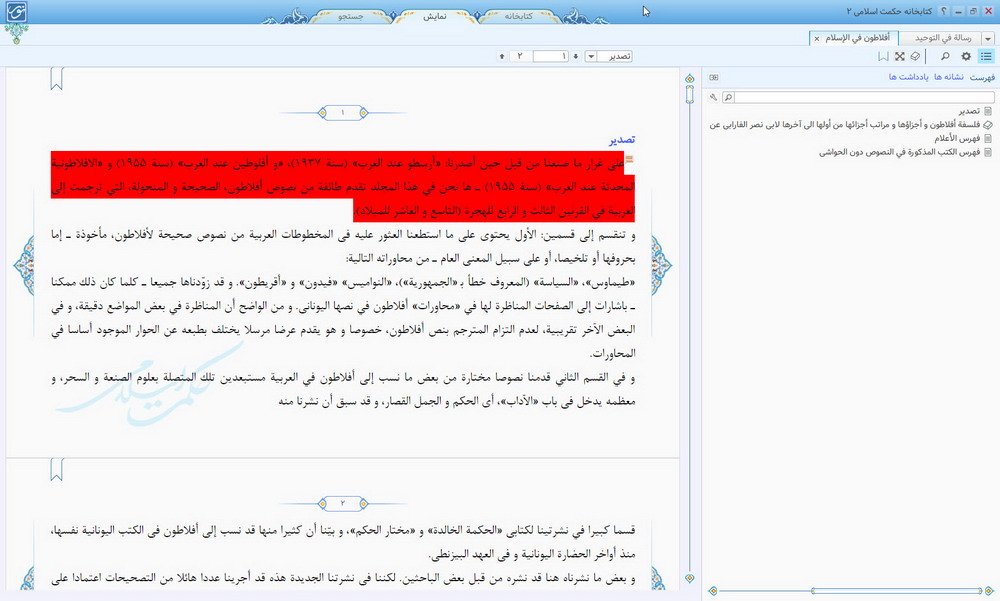Click the page icon next to فهرس الأعلام
Image resolution: width=1000 pixels, height=601 pixels.
988,138
